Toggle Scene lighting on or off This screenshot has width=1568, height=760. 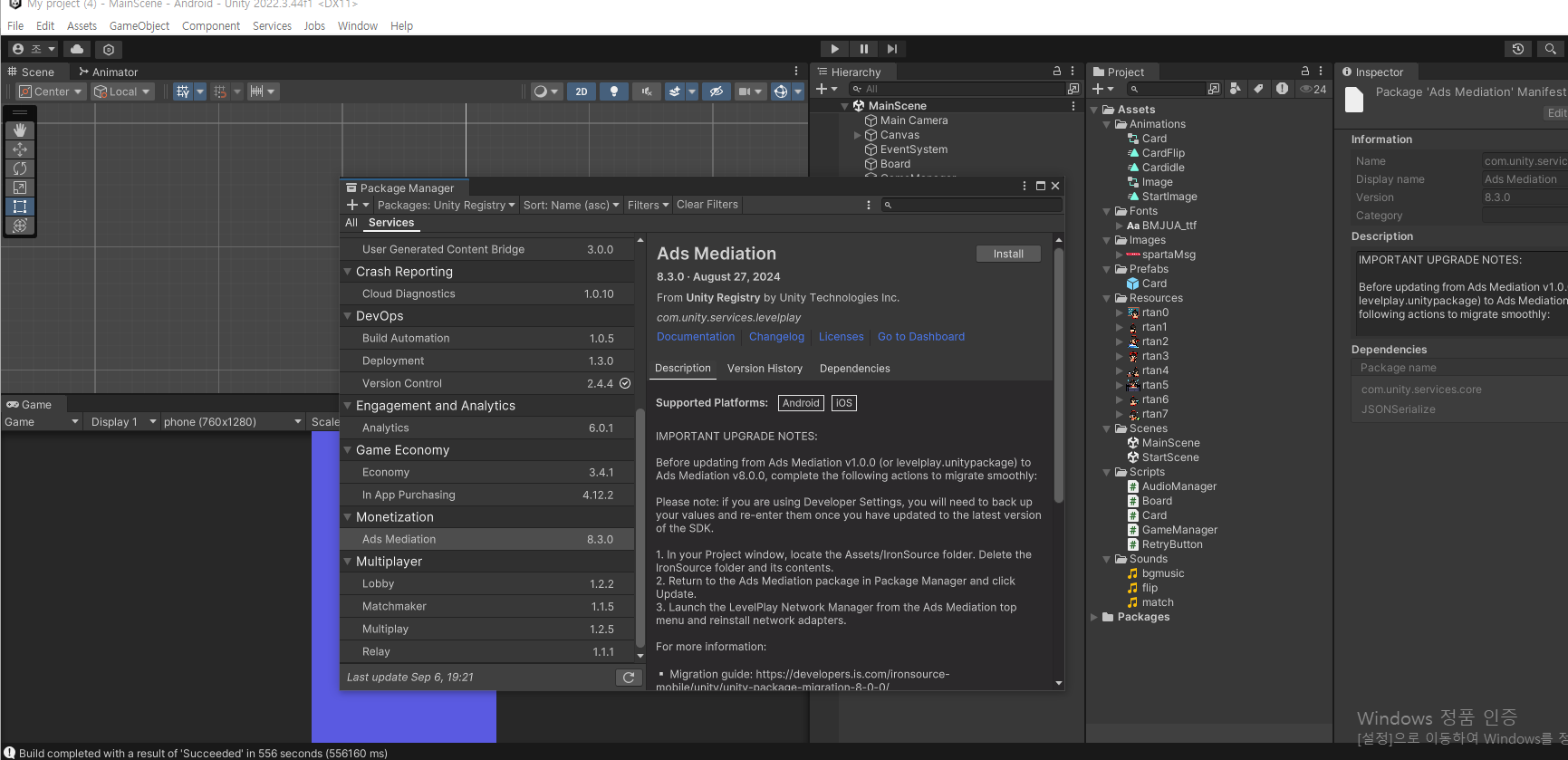(614, 91)
